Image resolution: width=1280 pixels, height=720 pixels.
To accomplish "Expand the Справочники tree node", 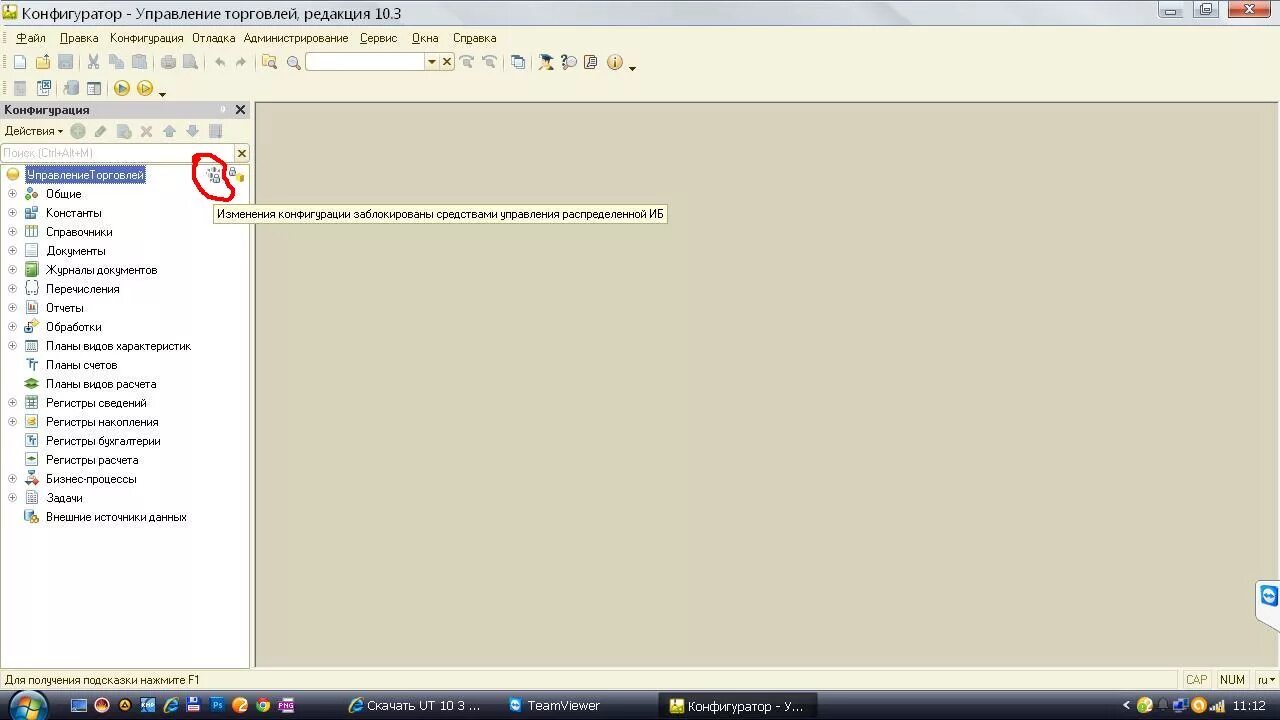I will (x=13, y=232).
